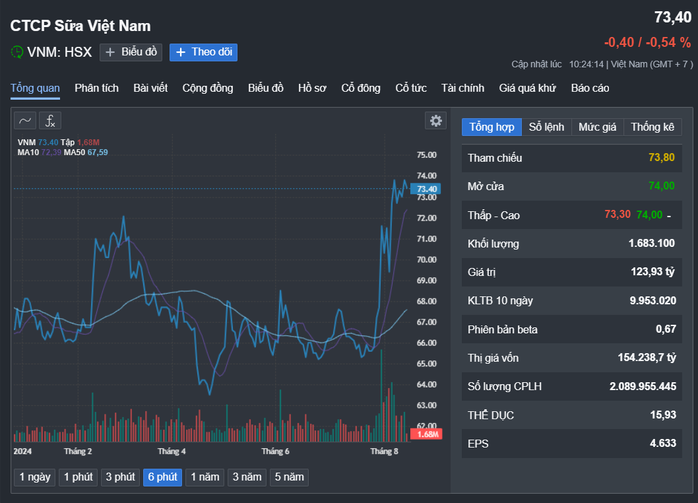The width and height of the screenshot is (698, 503).
Task: Click volume label 1.68M on axis
Action: click(426, 434)
